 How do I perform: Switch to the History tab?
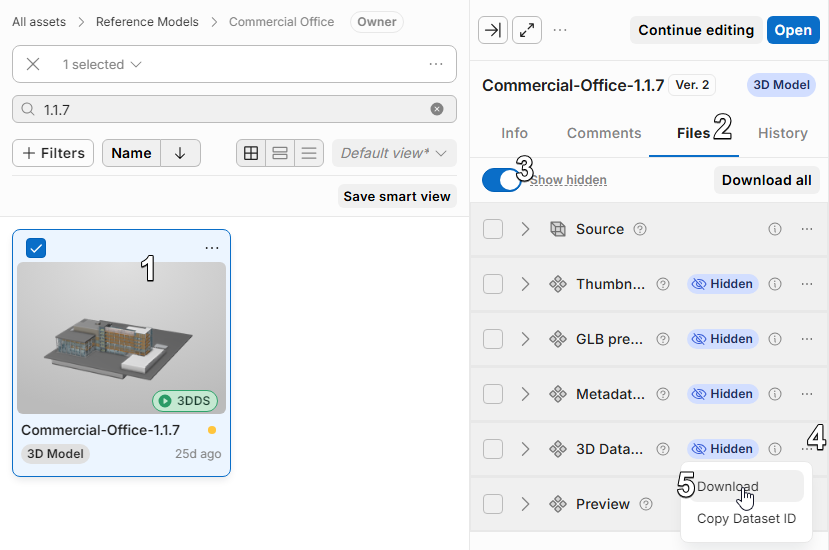tap(782, 133)
